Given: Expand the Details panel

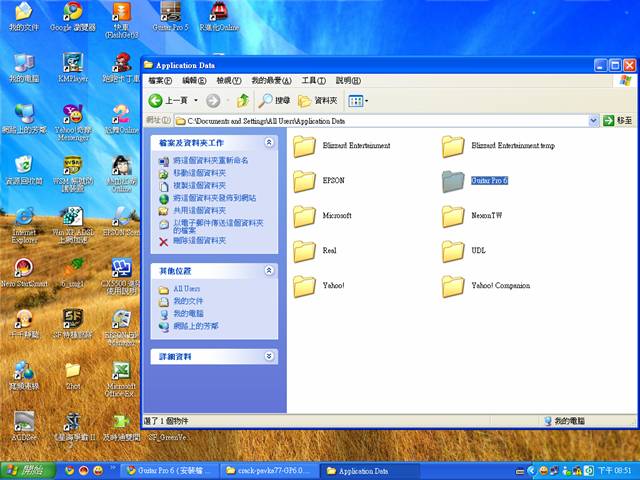Looking at the screenshot, I should pyautogui.click(x=269, y=356).
